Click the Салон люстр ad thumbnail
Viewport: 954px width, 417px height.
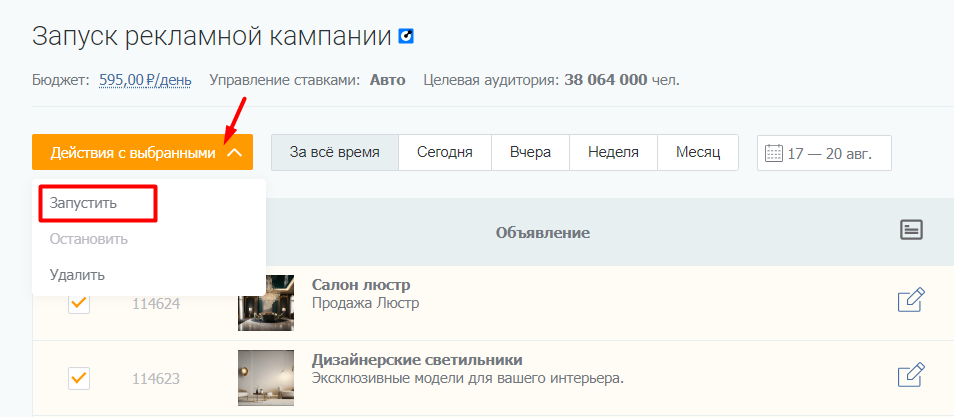[266, 302]
